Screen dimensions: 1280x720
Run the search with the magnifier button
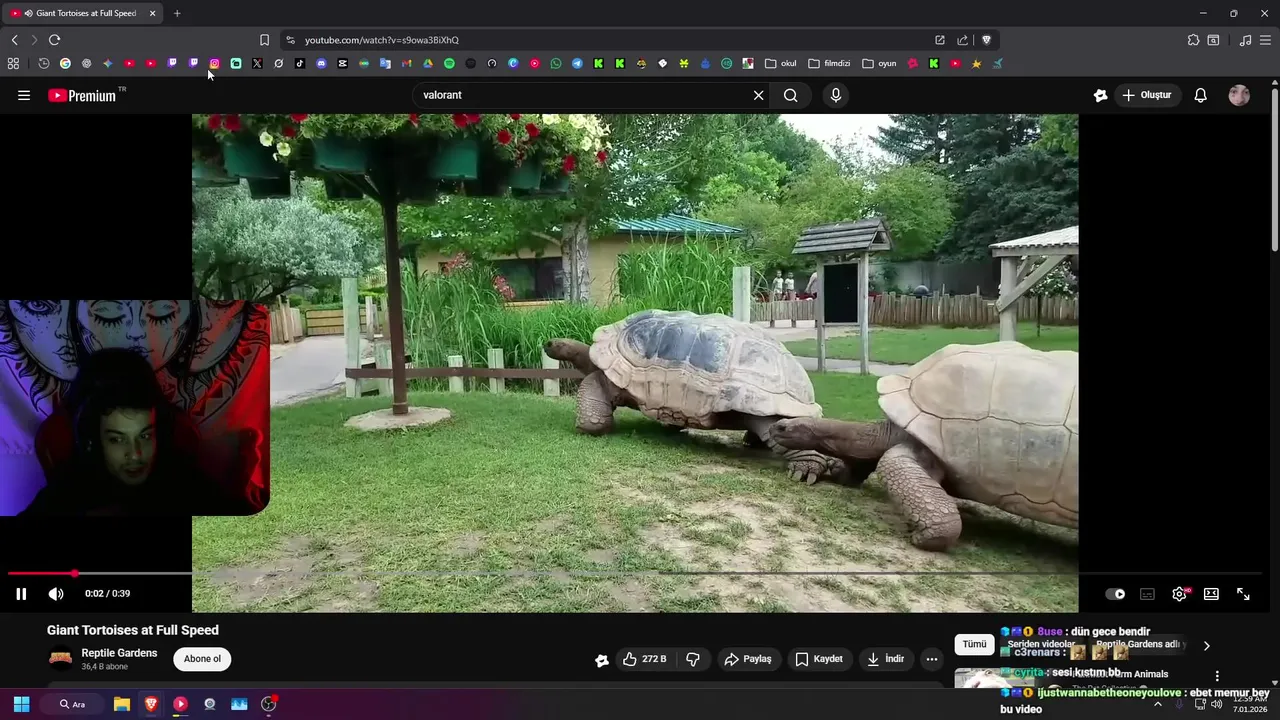click(x=791, y=95)
